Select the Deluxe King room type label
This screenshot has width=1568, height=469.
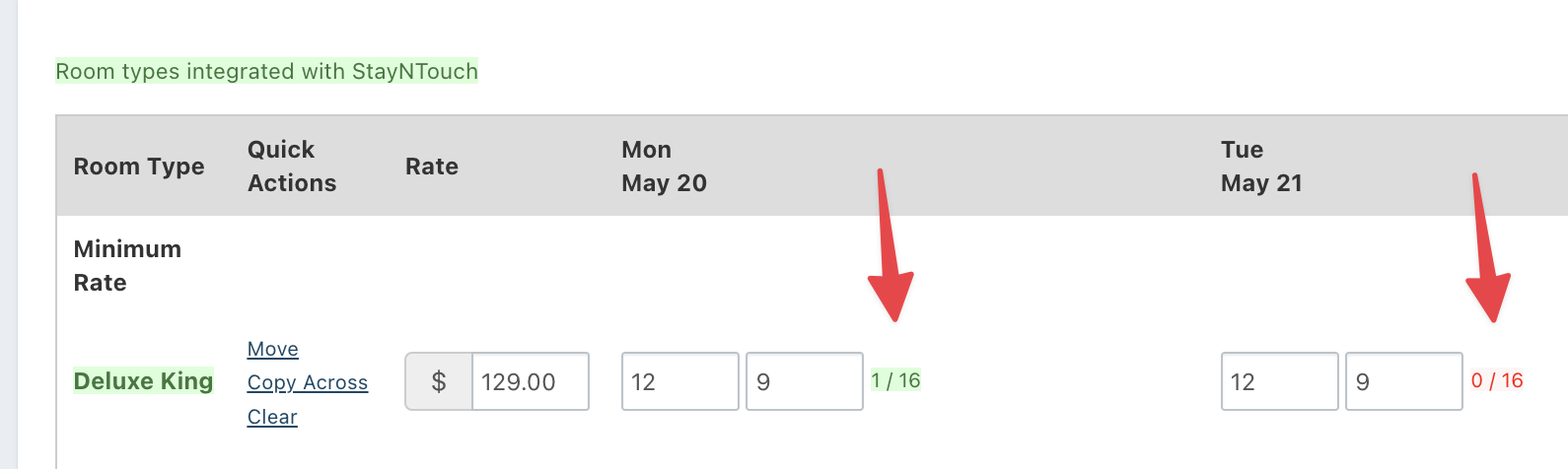pos(143,381)
